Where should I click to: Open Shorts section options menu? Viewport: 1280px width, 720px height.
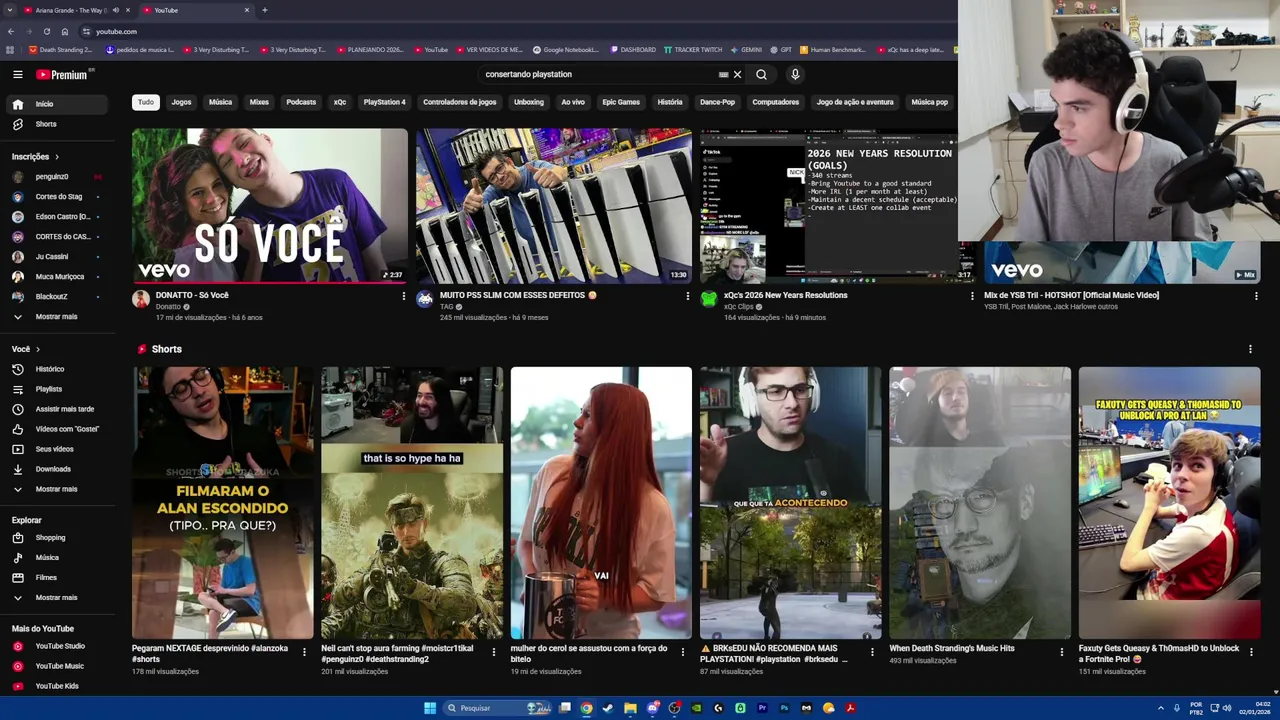pos(1250,349)
